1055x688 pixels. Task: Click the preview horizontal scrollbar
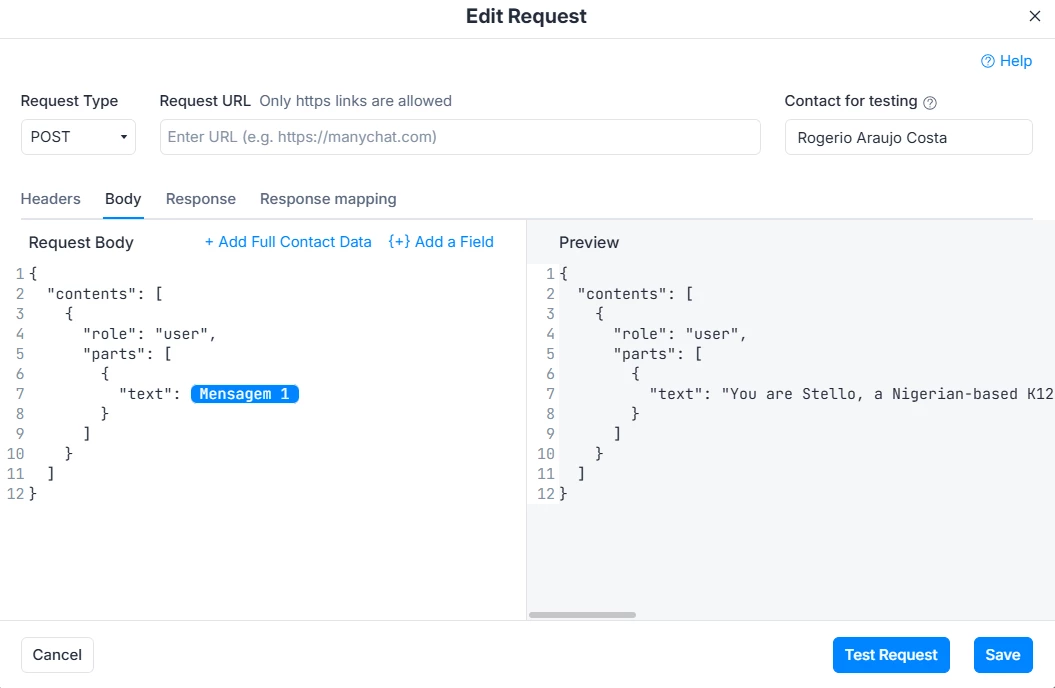pos(583,615)
